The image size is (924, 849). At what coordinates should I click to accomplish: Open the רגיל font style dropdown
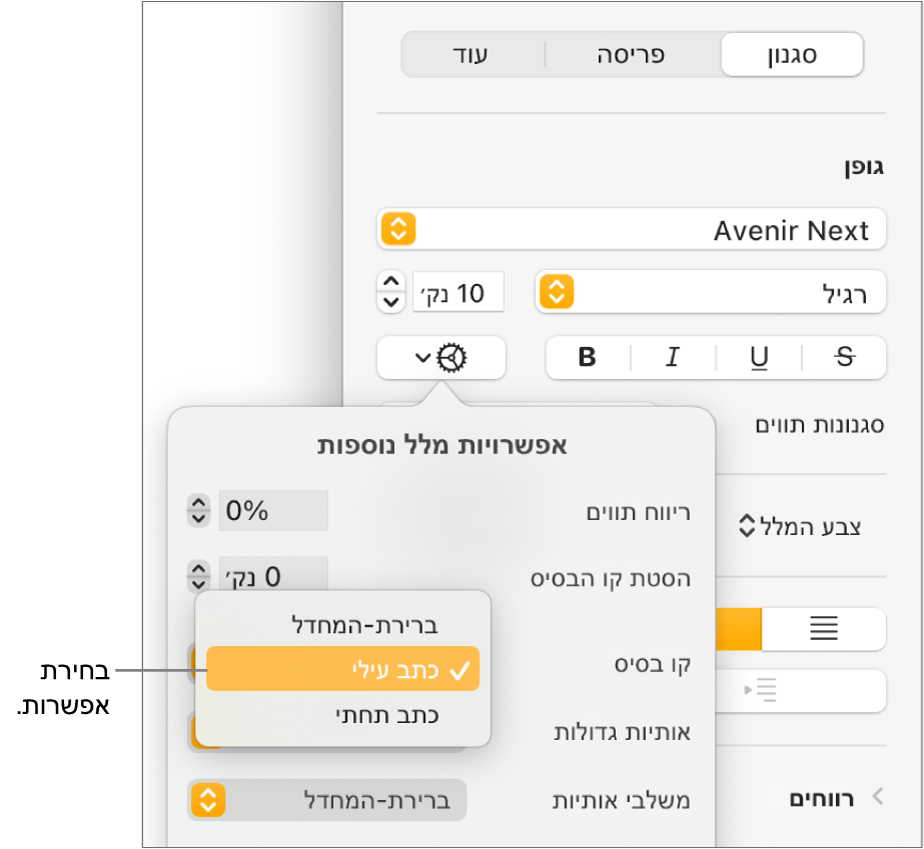click(710, 292)
